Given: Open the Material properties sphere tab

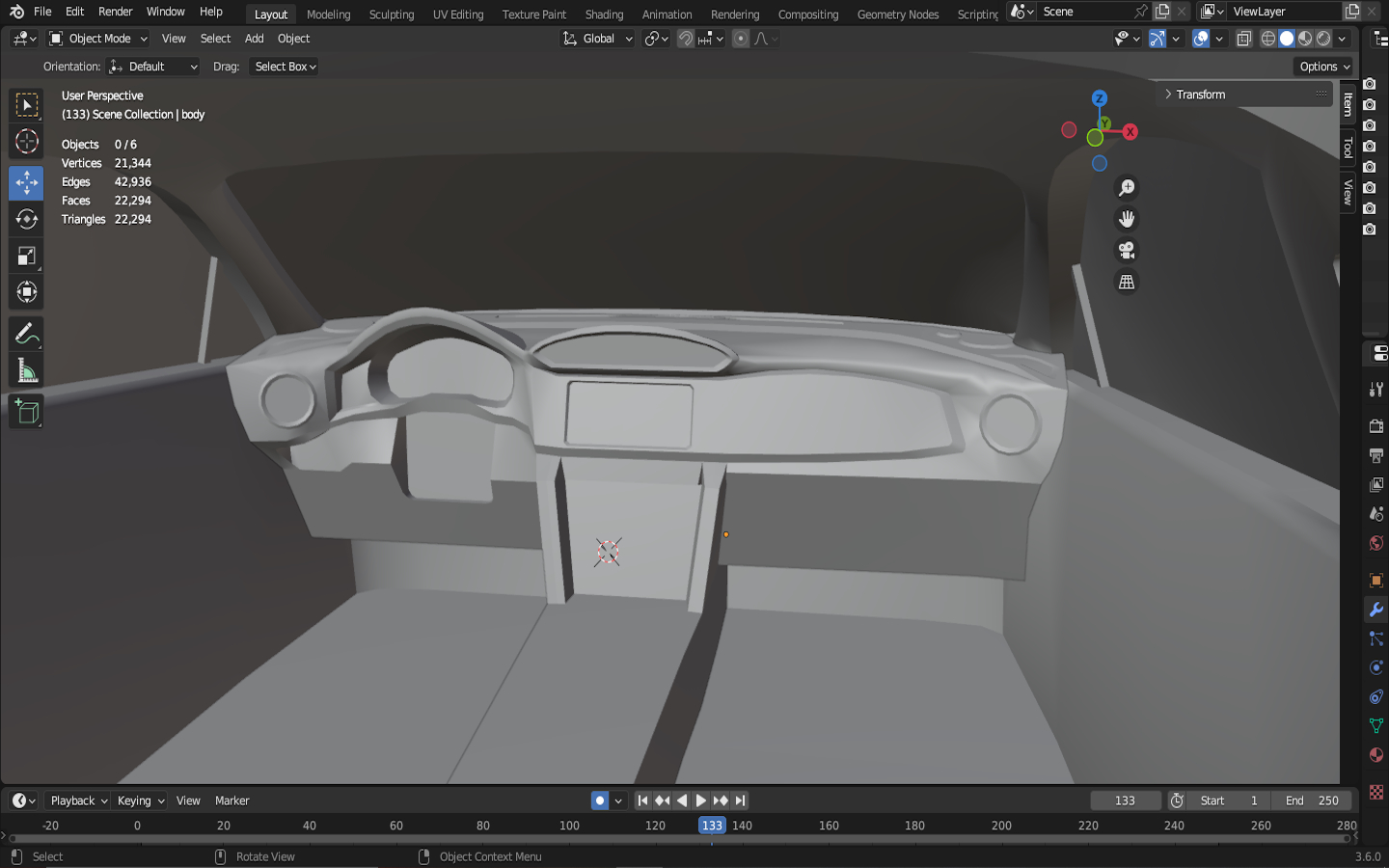Looking at the screenshot, I should tap(1376, 754).
